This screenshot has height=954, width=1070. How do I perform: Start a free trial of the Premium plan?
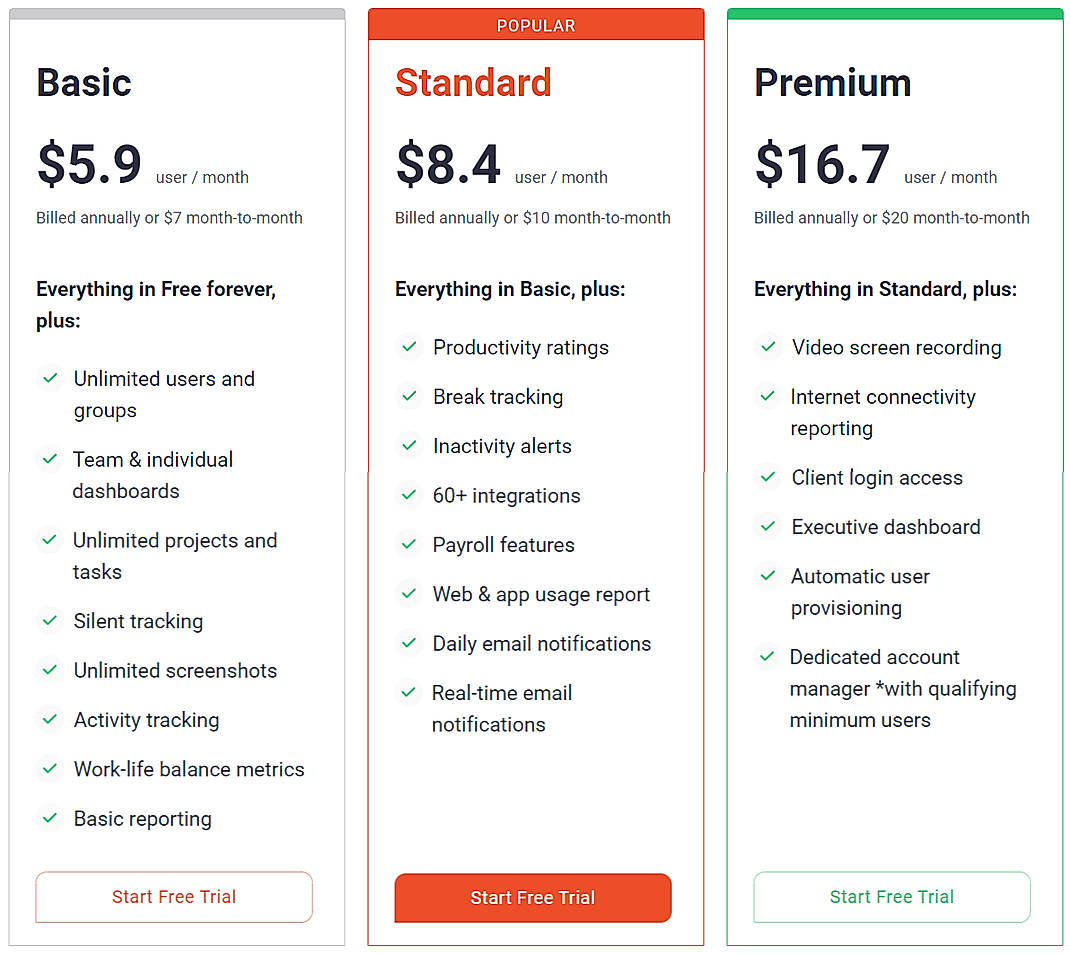[x=891, y=897]
